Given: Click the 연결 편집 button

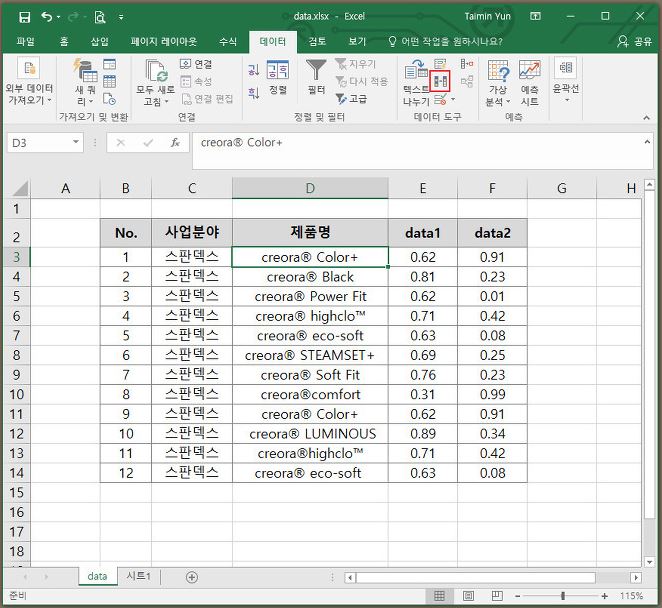Looking at the screenshot, I should pyautogui.click(x=207, y=99).
